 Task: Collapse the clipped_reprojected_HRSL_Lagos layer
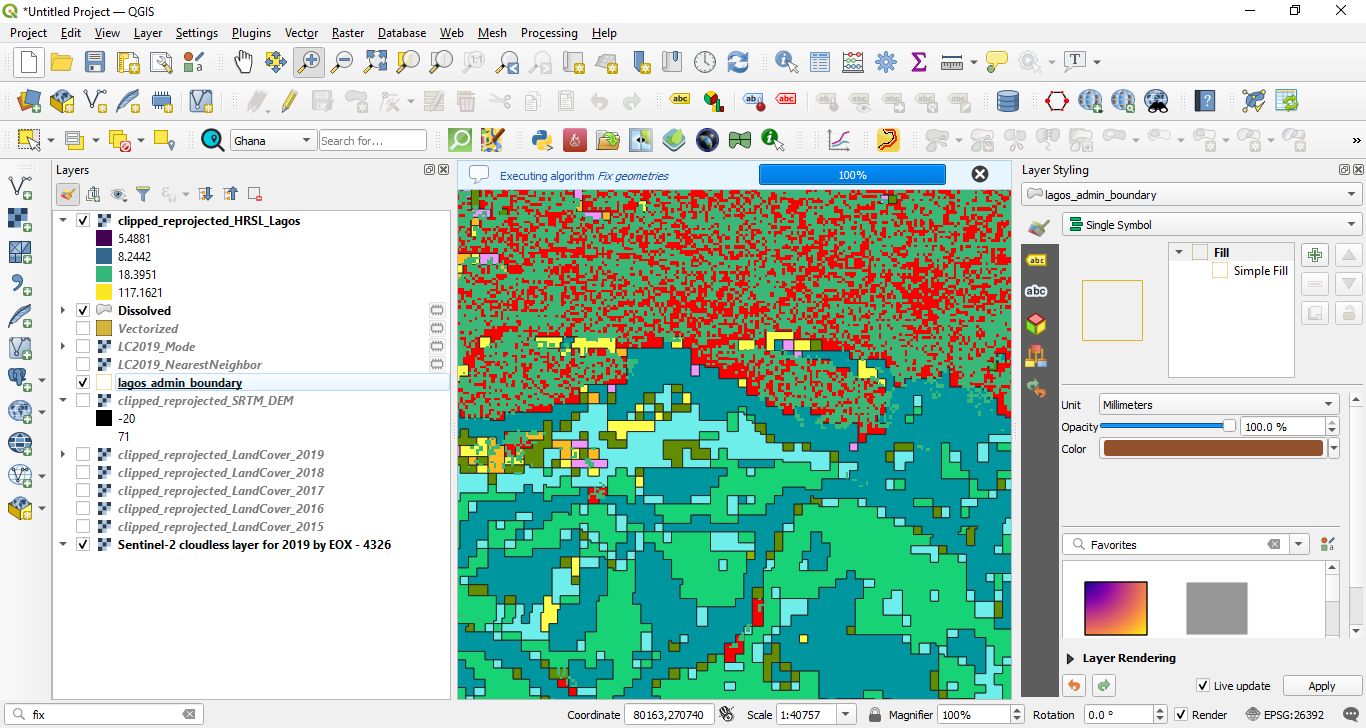coord(64,221)
